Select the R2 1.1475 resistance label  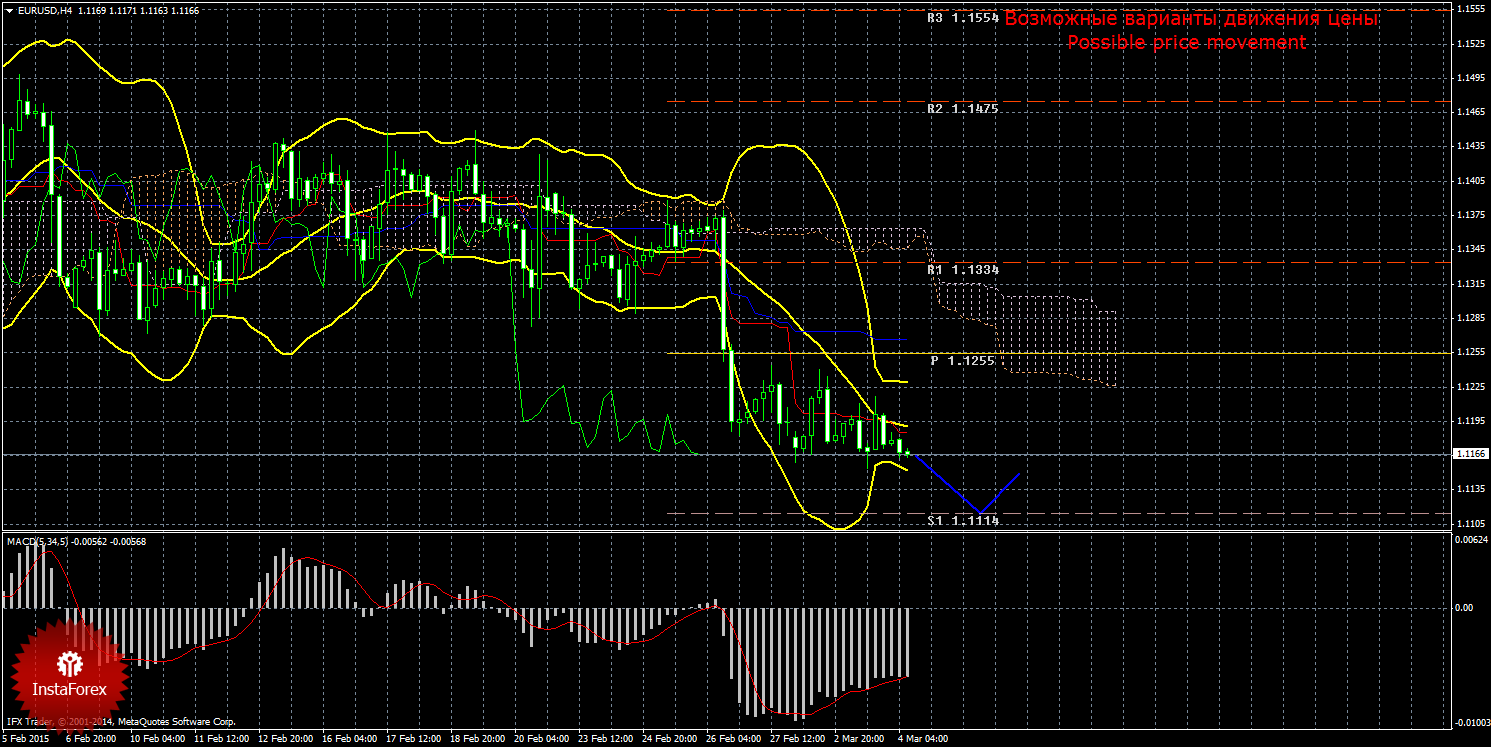963,108
